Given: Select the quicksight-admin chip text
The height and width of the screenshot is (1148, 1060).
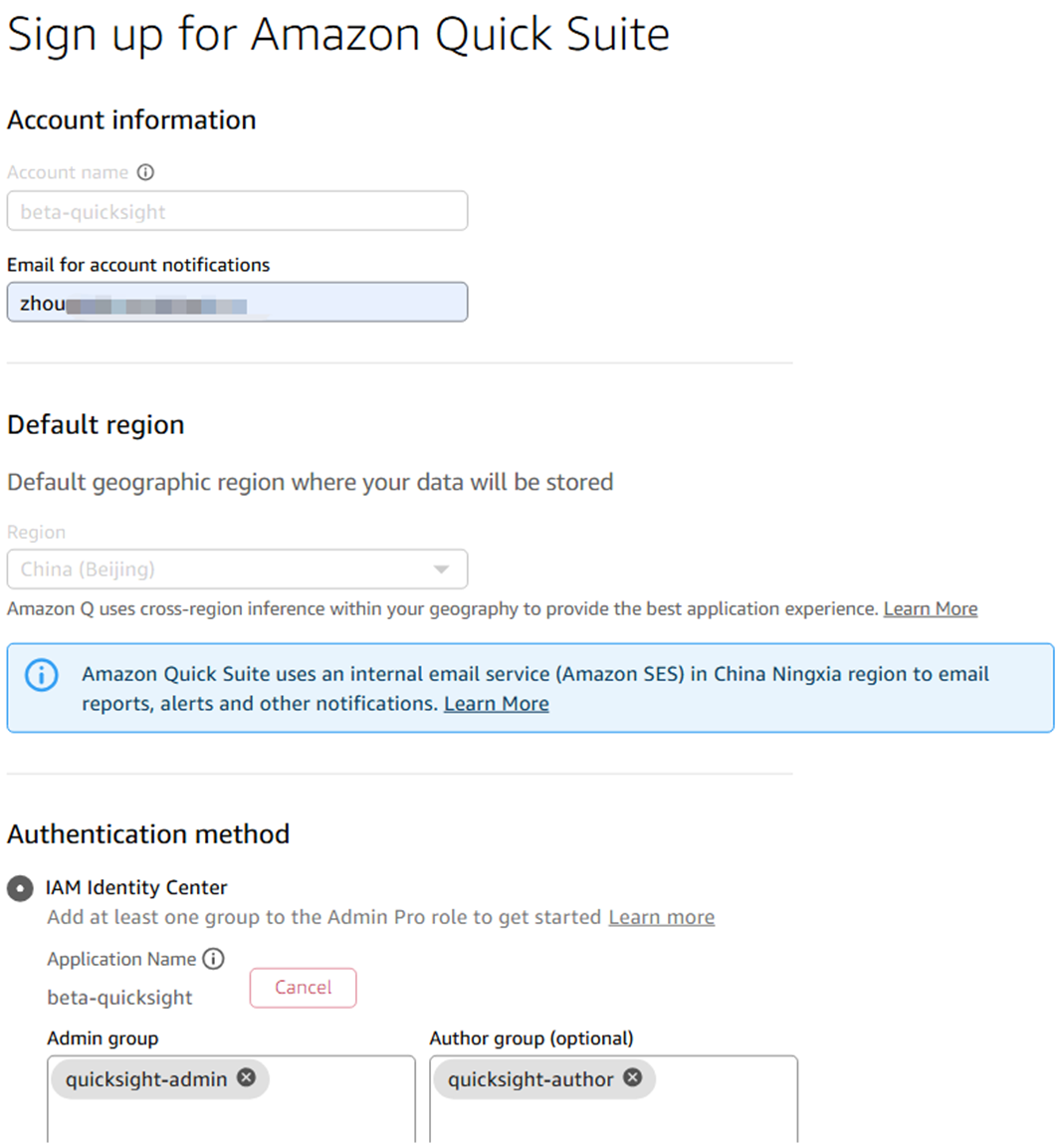Looking at the screenshot, I should pos(146,1079).
